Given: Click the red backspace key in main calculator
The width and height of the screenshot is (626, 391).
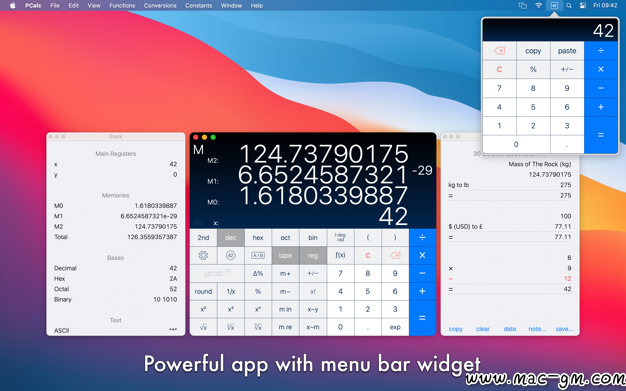Looking at the screenshot, I should pos(395,255).
